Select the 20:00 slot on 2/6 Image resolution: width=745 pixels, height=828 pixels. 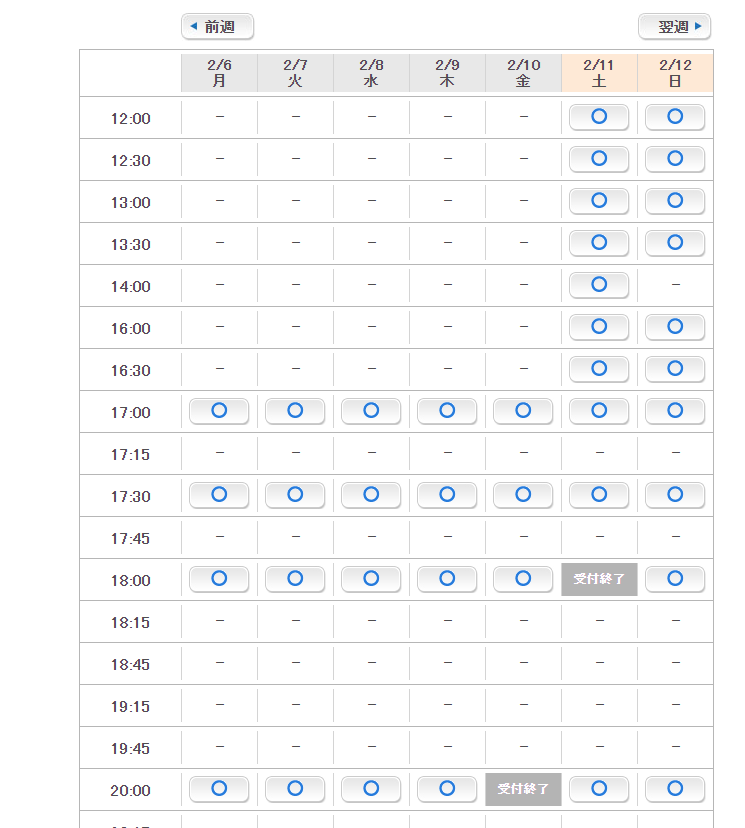point(219,789)
